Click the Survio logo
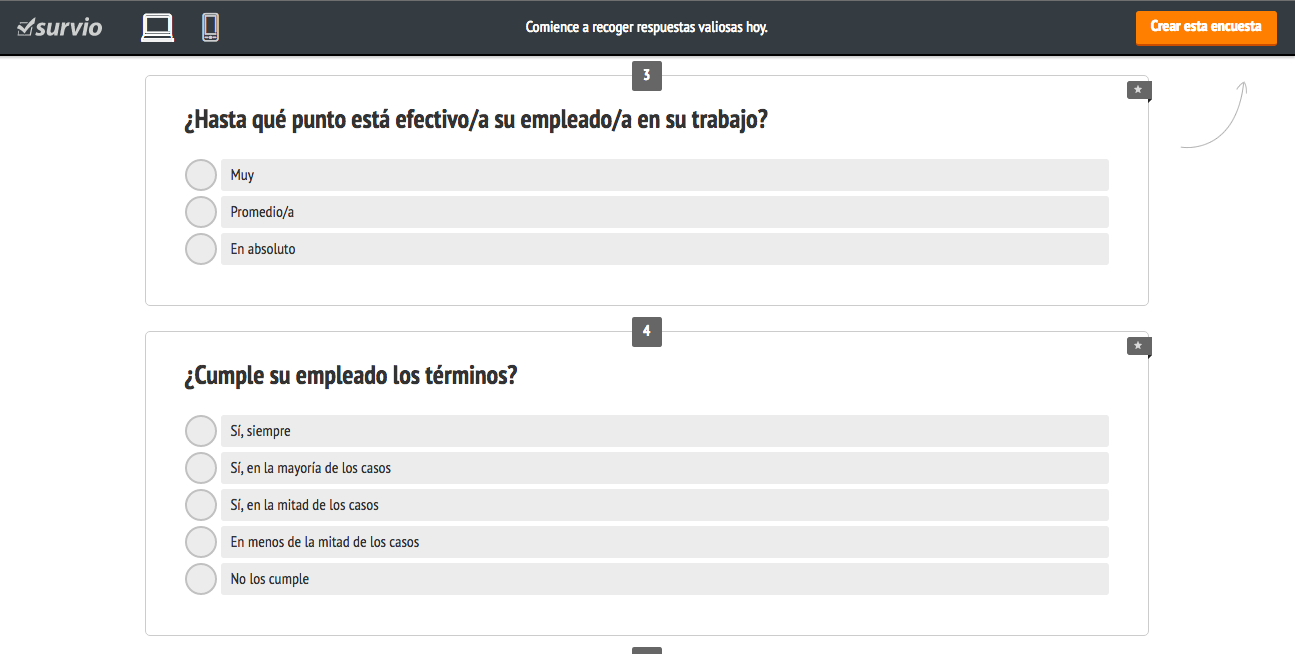This screenshot has width=1295, height=654. coord(60,27)
